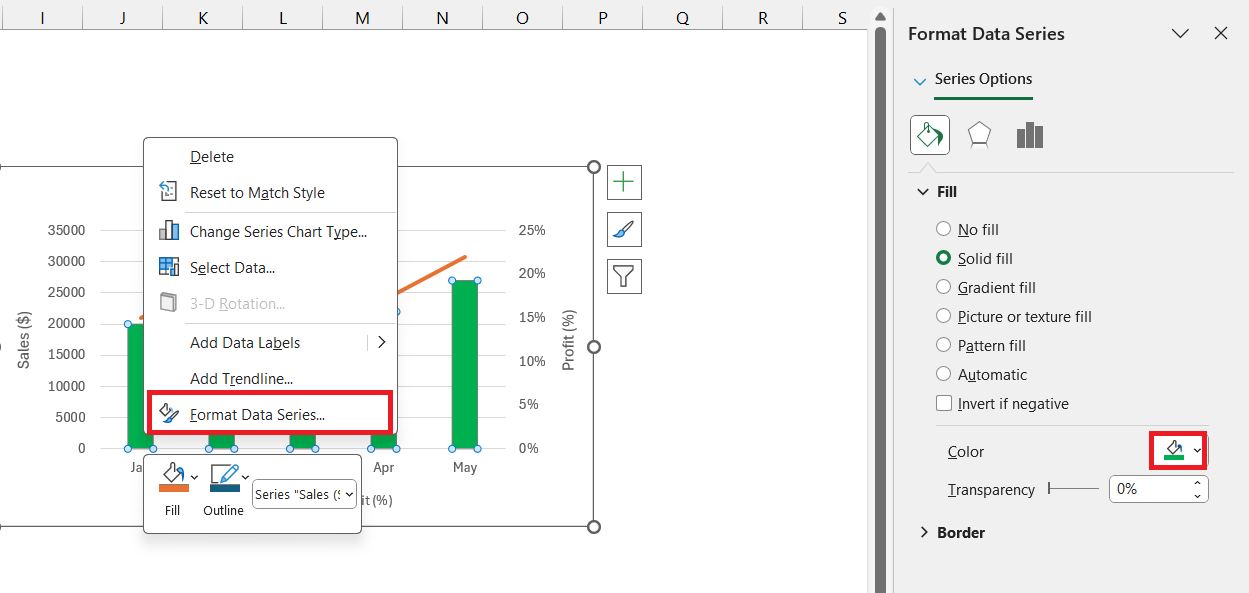Click the Chart Styles paintbrush button
The image size is (1249, 593).
624,229
